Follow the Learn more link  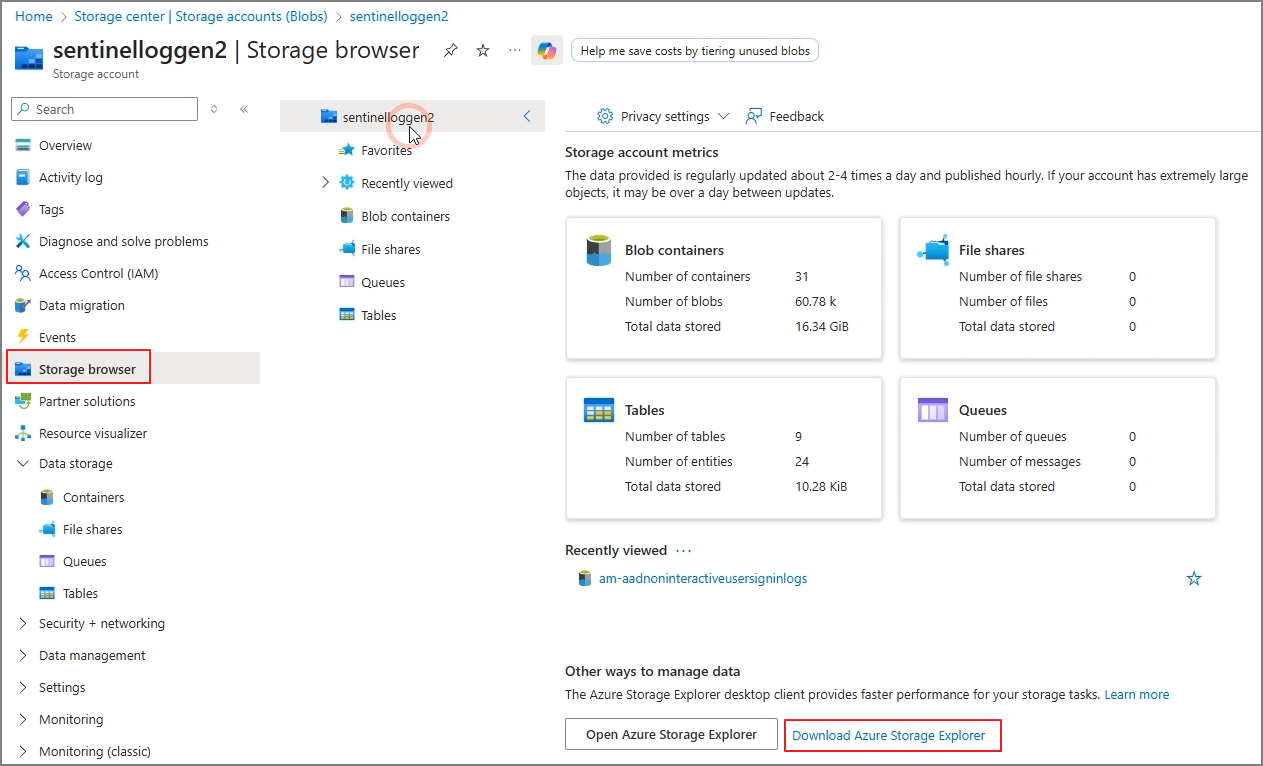(x=1136, y=694)
